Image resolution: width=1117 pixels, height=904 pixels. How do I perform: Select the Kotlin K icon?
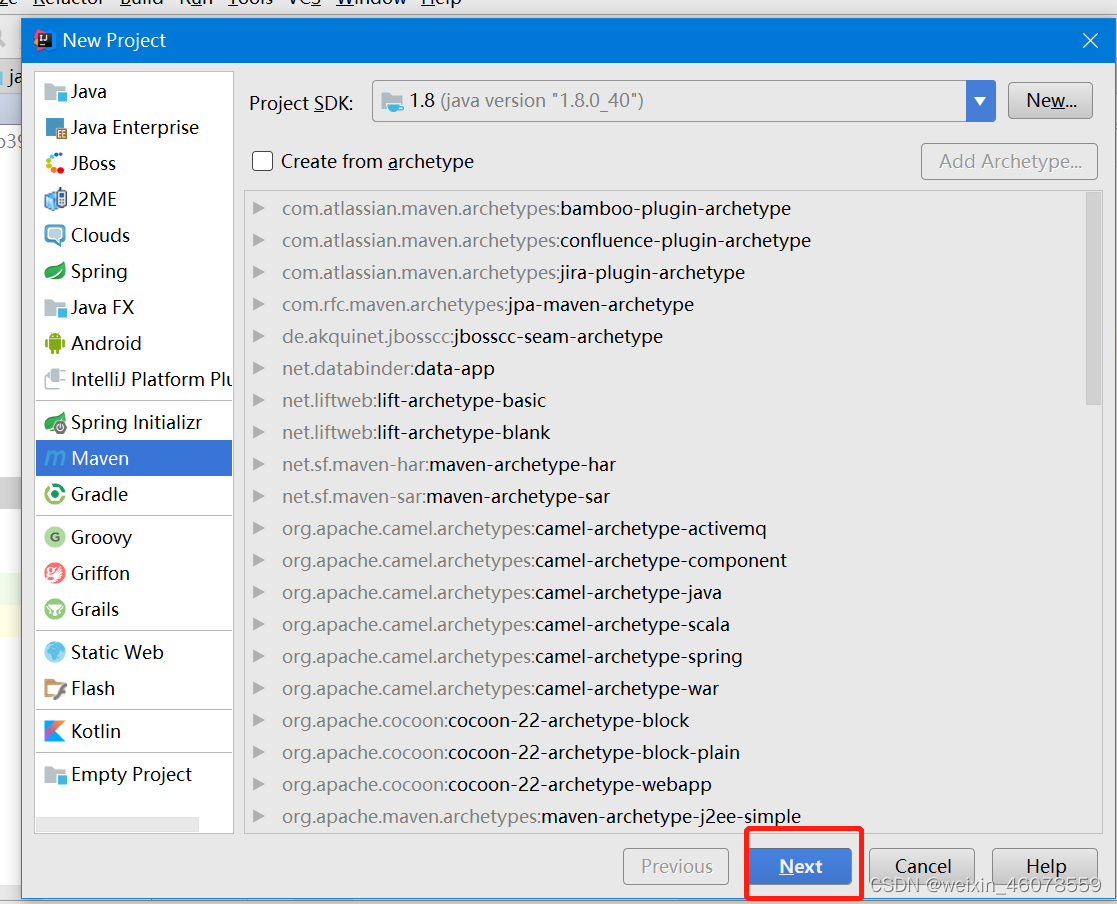[55, 731]
